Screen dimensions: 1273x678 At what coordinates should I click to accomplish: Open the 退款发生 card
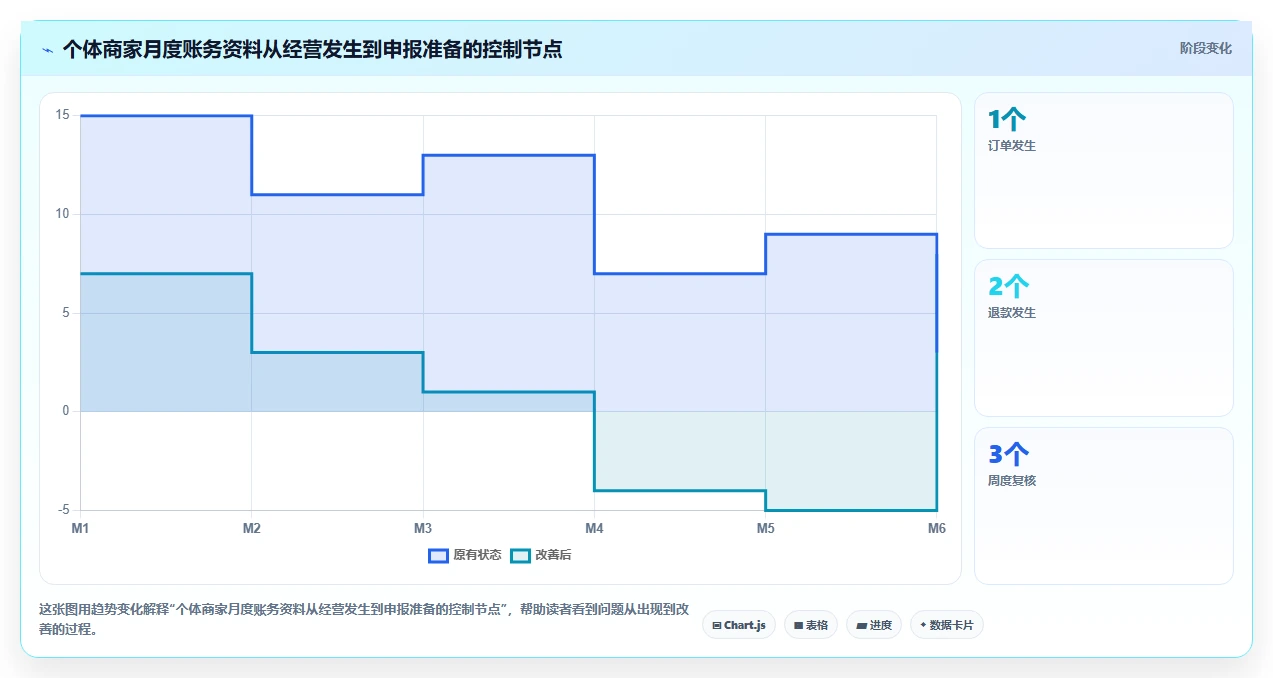(1104, 338)
